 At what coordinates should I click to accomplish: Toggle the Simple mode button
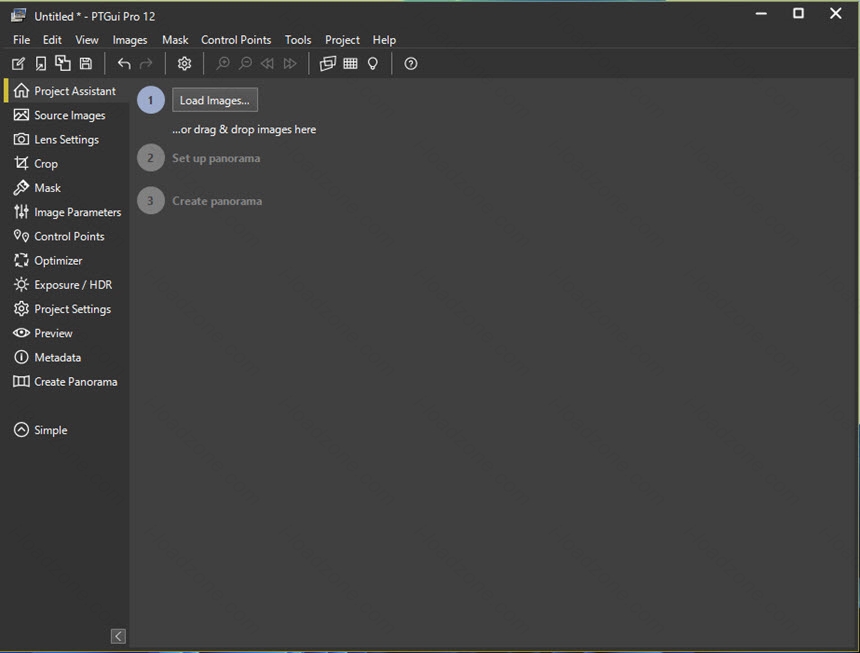click(41, 430)
